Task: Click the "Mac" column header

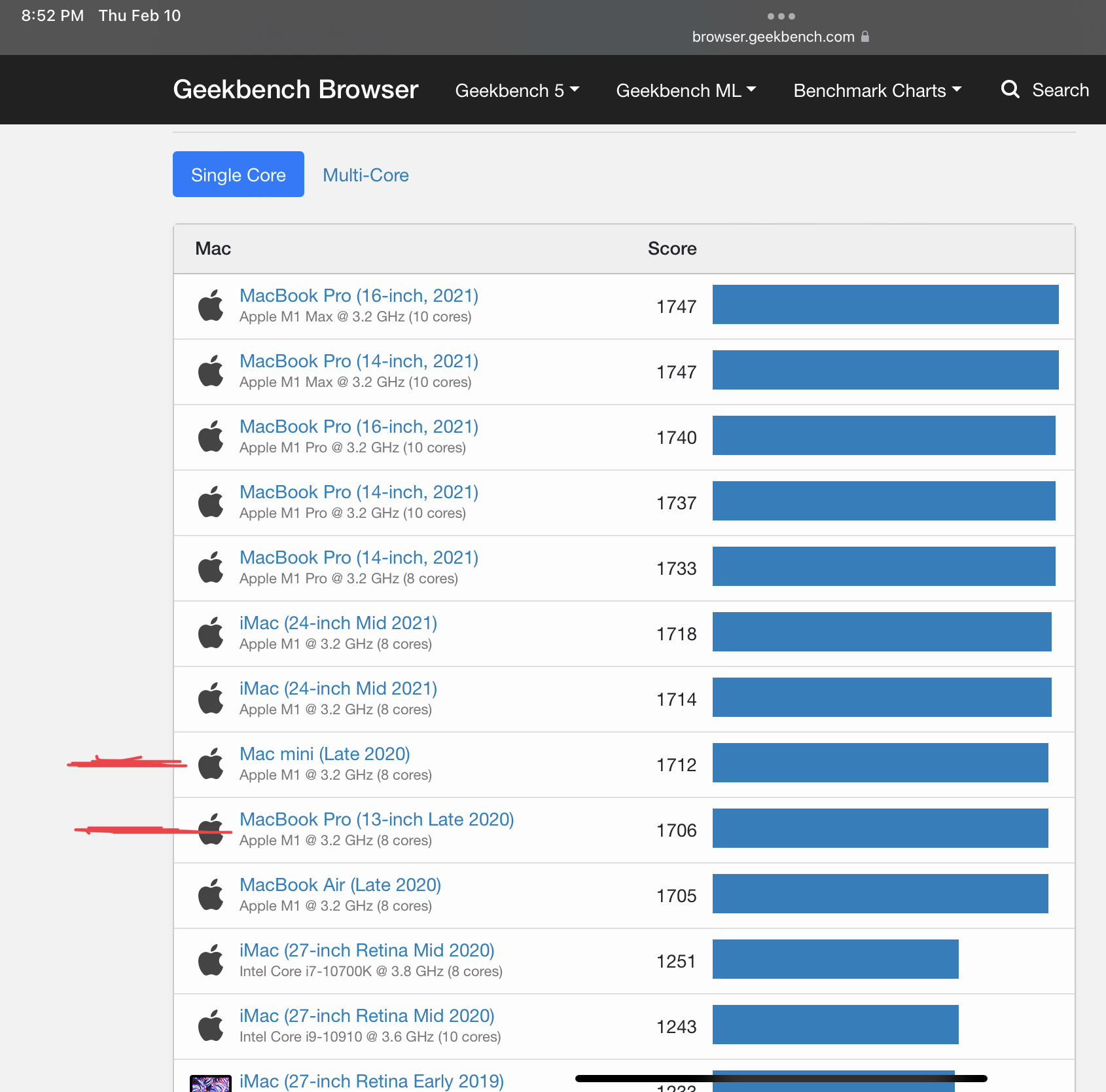Action: 213,249
